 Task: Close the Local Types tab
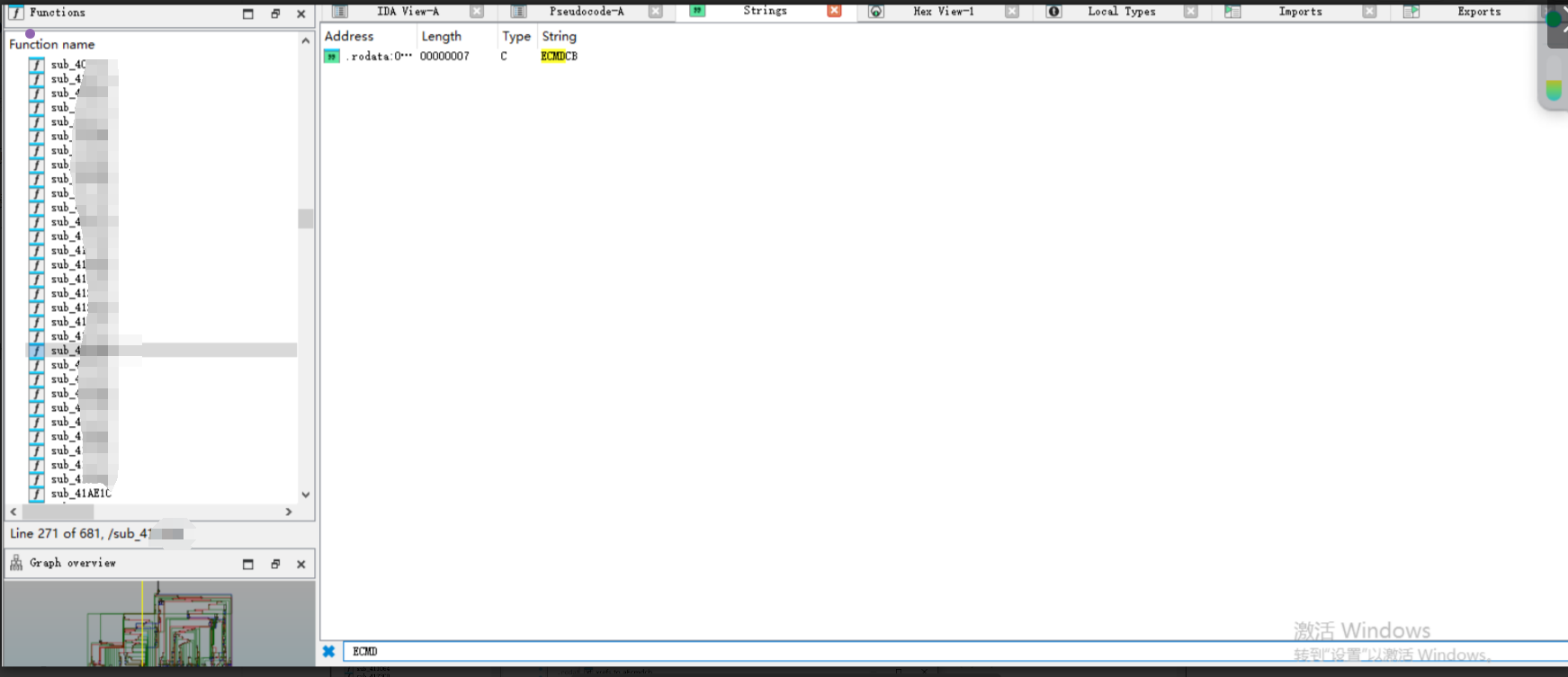point(1191,12)
